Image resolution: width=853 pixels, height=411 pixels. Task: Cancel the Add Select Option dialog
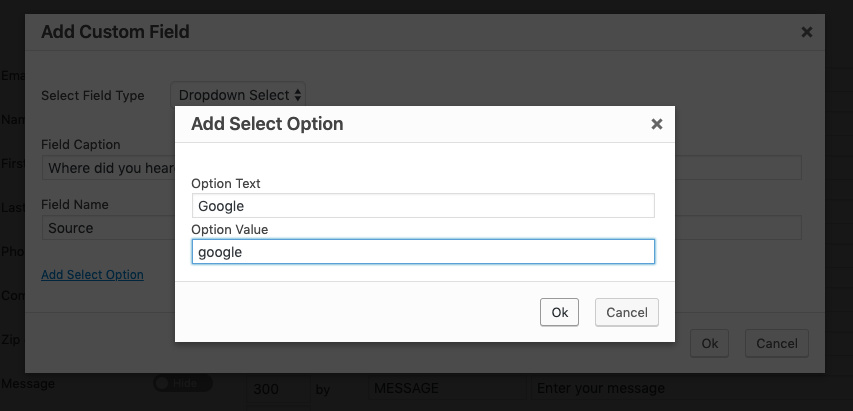627,312
